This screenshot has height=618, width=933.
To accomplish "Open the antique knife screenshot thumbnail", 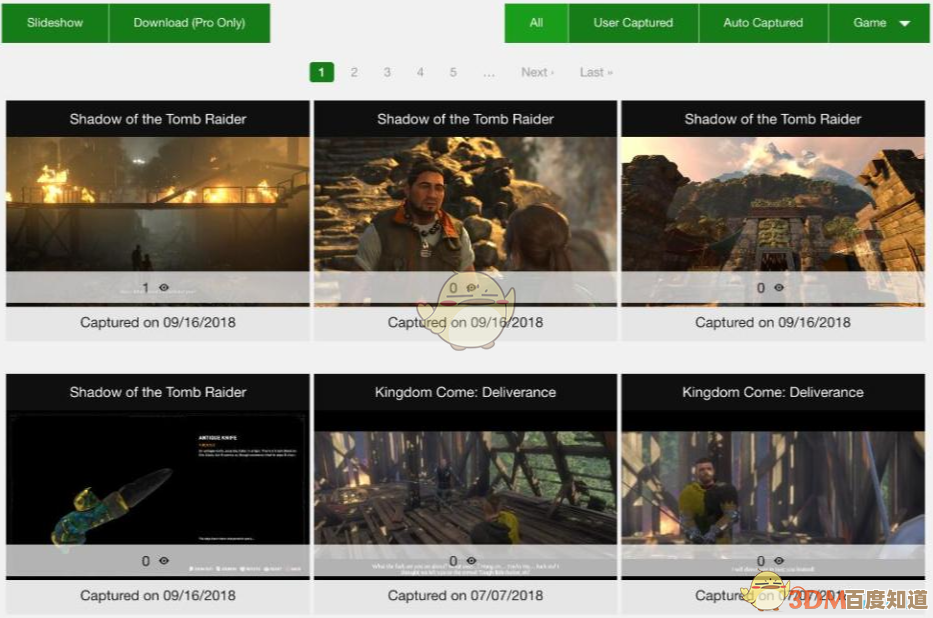I will pos(157,478).
